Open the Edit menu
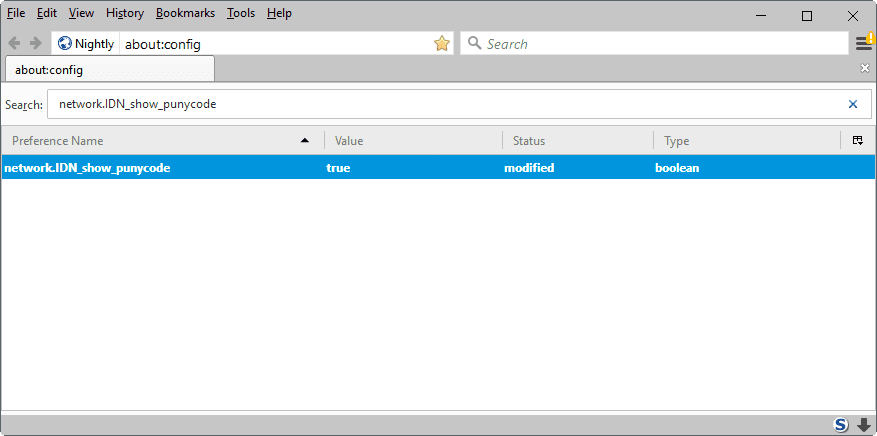Screen dimensions: 877x436 tap(47, 13)
